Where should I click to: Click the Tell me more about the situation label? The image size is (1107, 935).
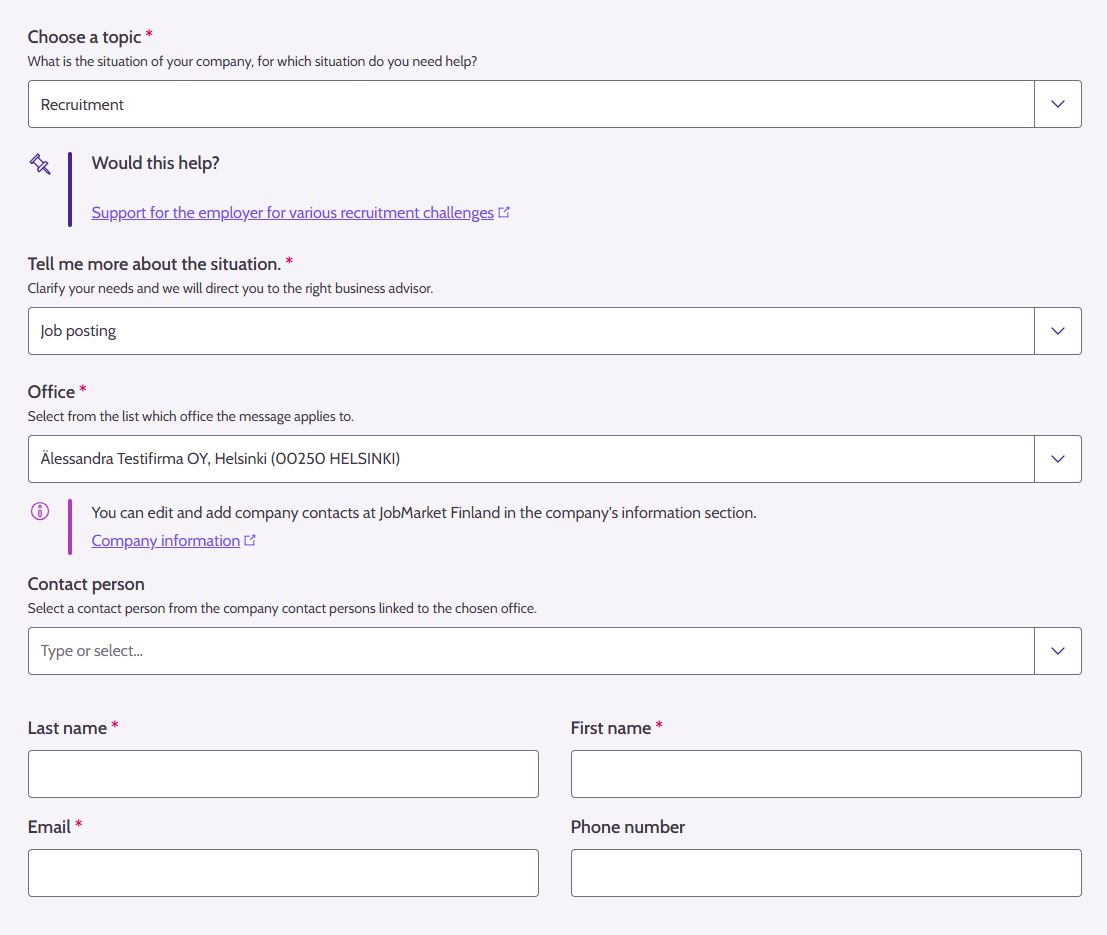154,264
